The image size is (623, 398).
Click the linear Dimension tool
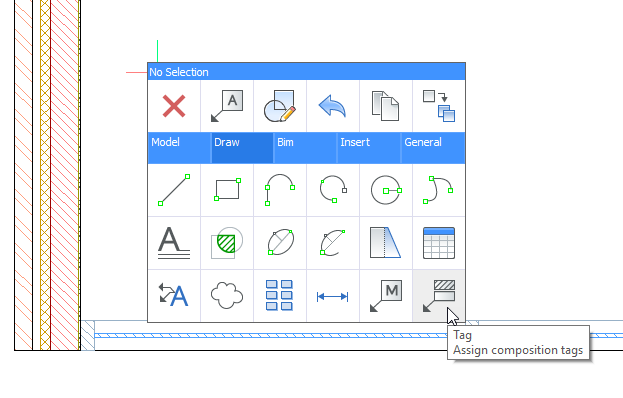(x=333, y=297)
